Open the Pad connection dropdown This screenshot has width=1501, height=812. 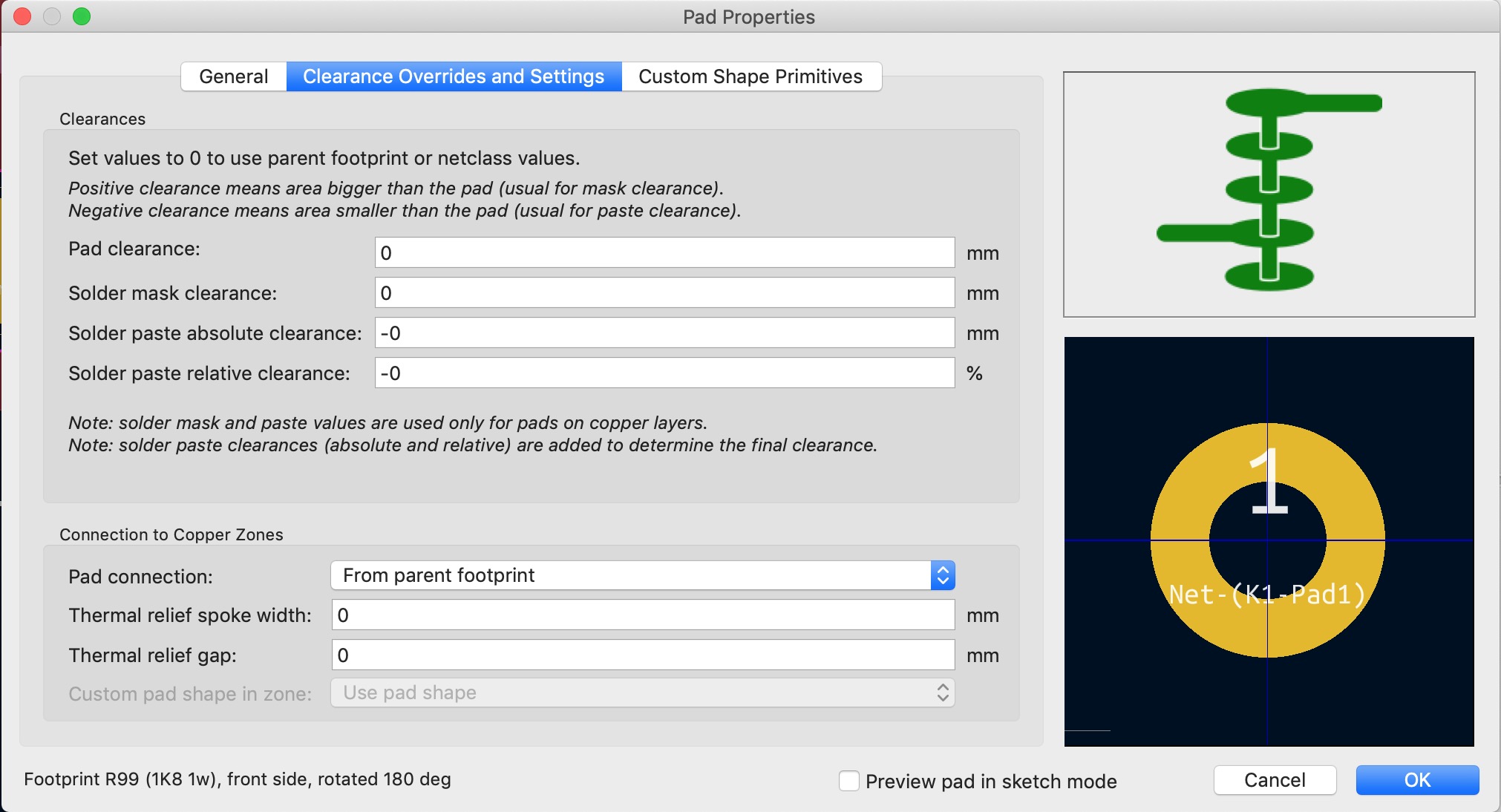pos(642,575)
